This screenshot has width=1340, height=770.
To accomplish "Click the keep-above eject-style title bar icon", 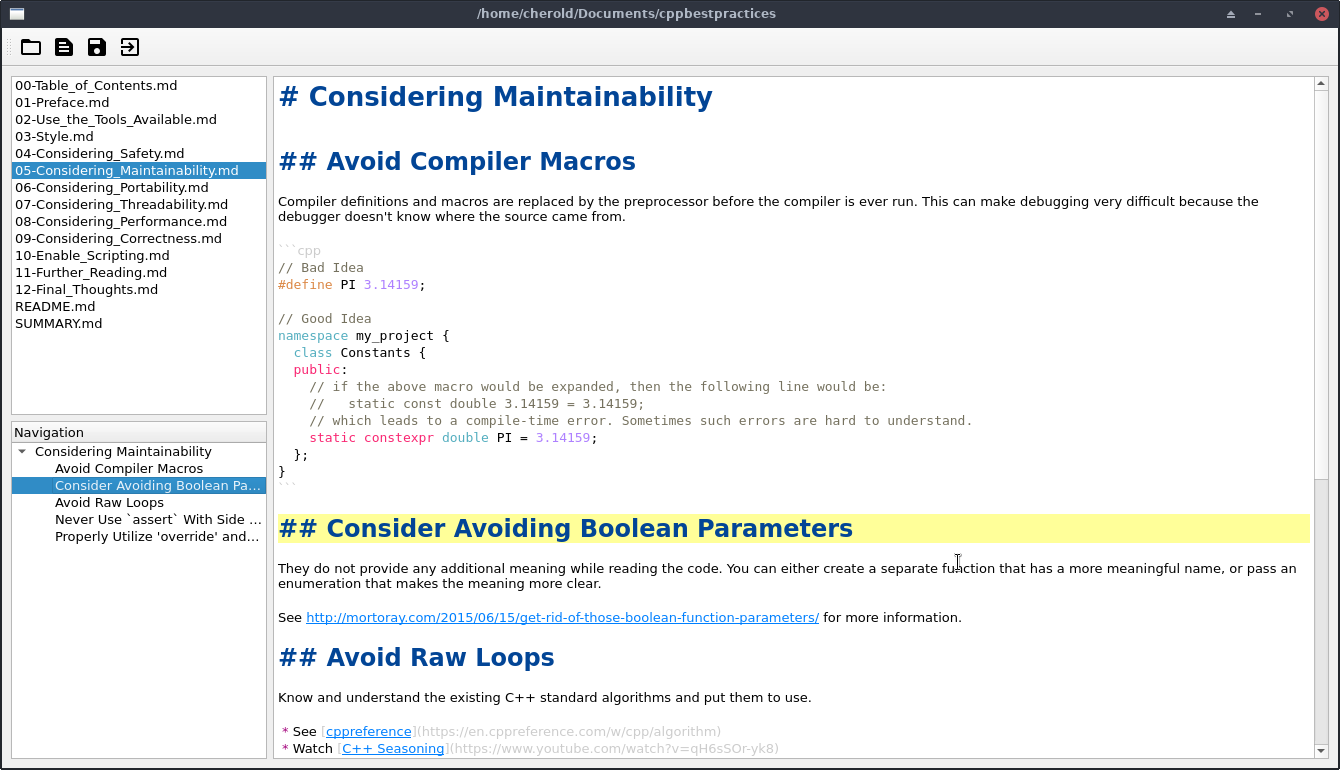I will point(1231,14).
